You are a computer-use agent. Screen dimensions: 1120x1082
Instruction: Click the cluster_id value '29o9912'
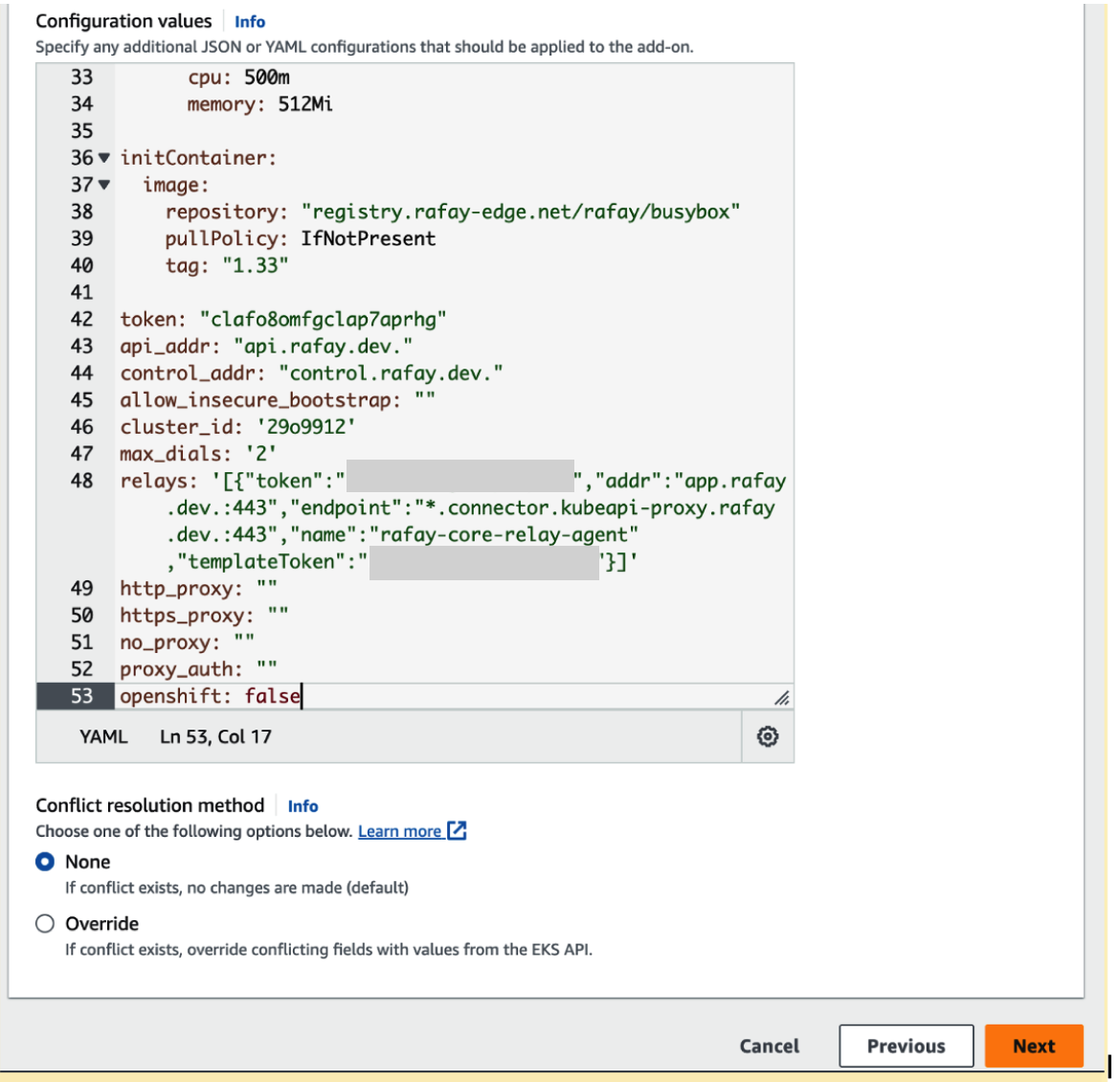[x=305, y=427]
